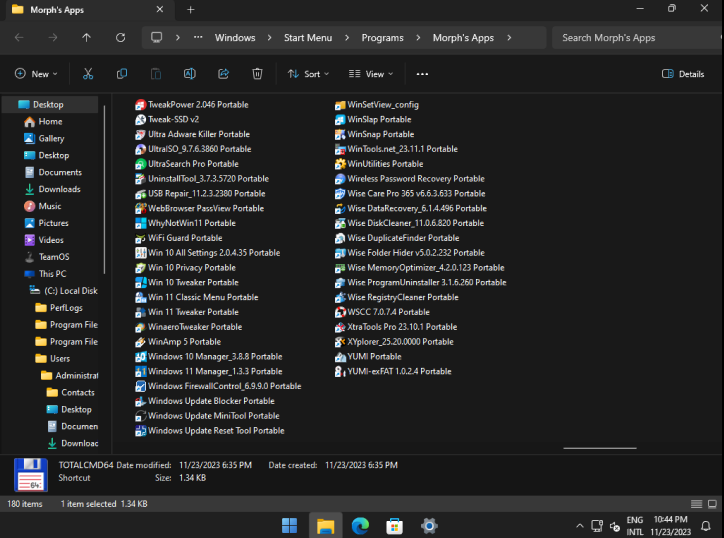Add a new tab
Screen dimensions: 724x538
191,10
